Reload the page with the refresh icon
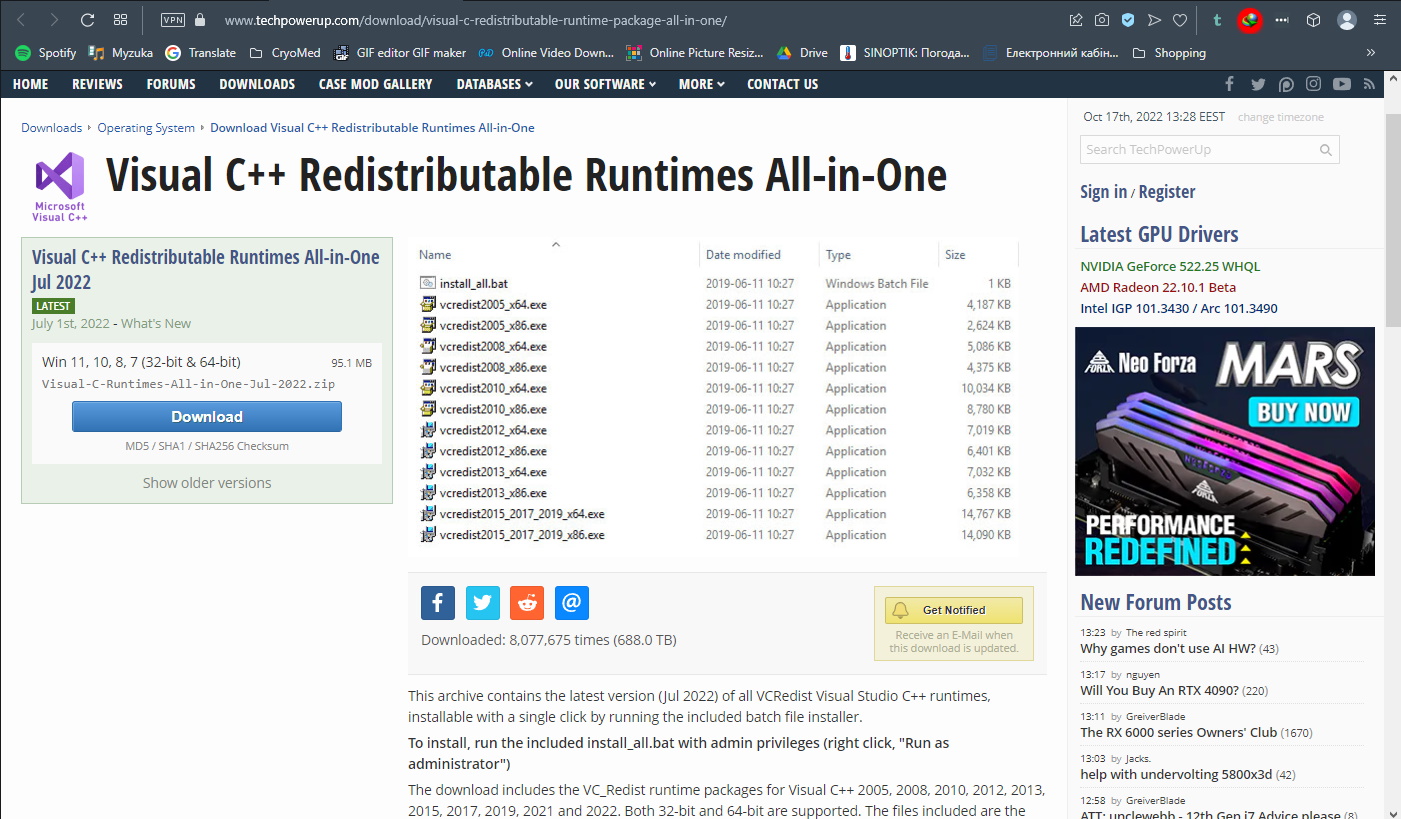The height and width of the screenshot is (819, 1401). [87, 20]
